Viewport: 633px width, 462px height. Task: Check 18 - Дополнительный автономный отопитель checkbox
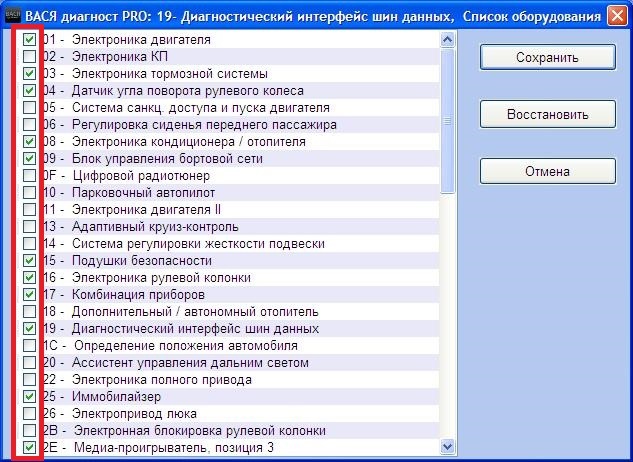[29, 311]
